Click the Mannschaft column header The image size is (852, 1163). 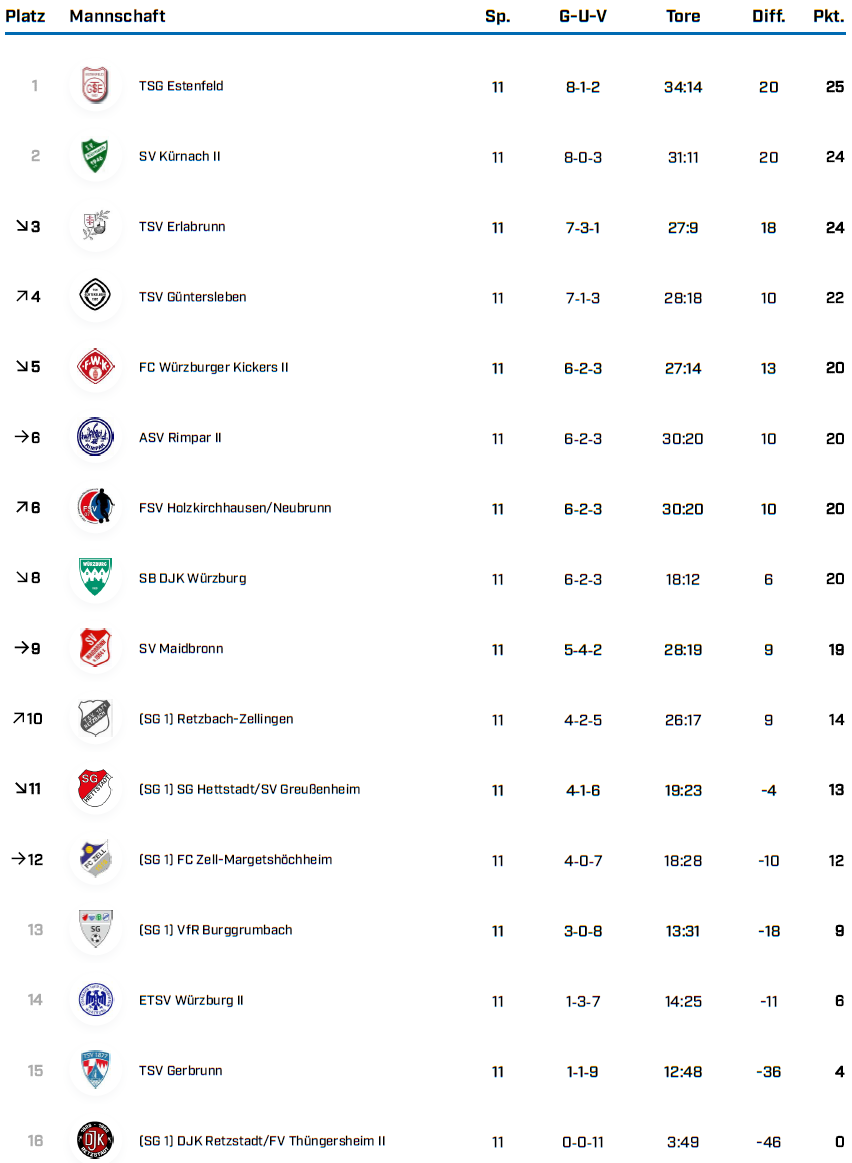click(x=117, y=16)
